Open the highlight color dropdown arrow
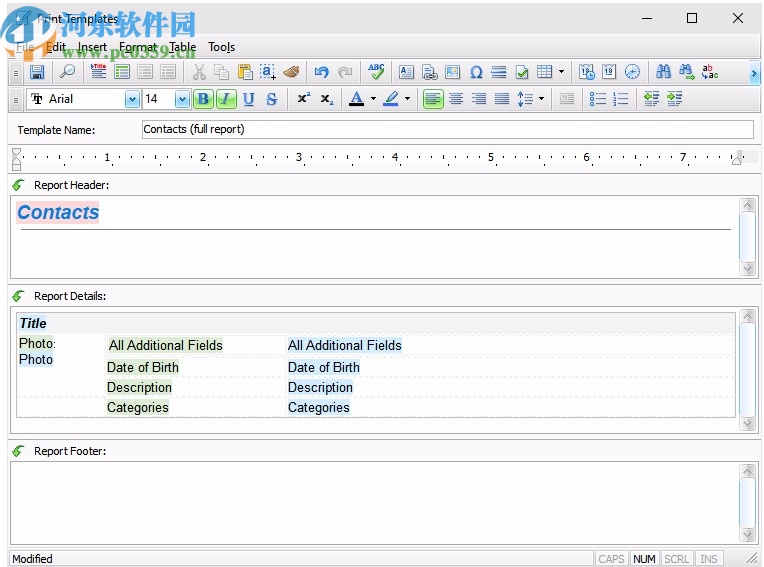The width and height of the screenshot is (764, 567). click(407, 99)
